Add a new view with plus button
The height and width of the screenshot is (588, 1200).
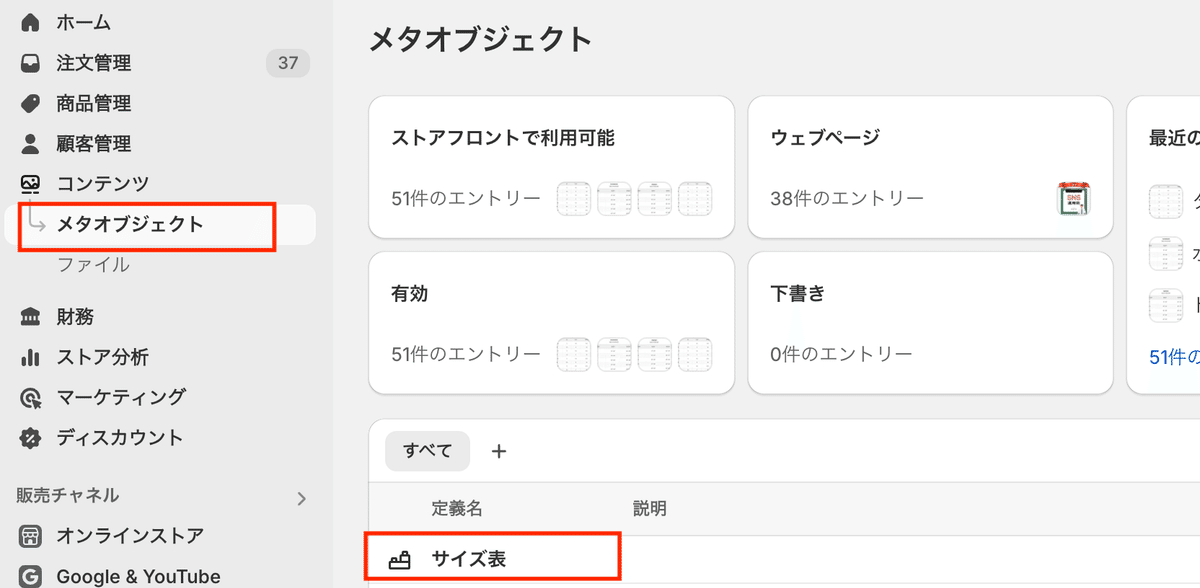[499, 451]
